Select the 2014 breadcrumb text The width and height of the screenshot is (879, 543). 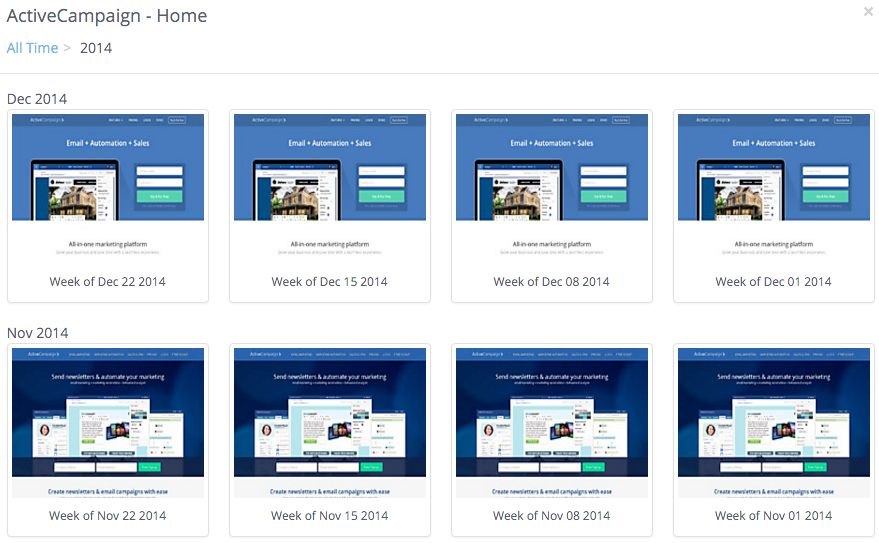click(x=96, y=48)
